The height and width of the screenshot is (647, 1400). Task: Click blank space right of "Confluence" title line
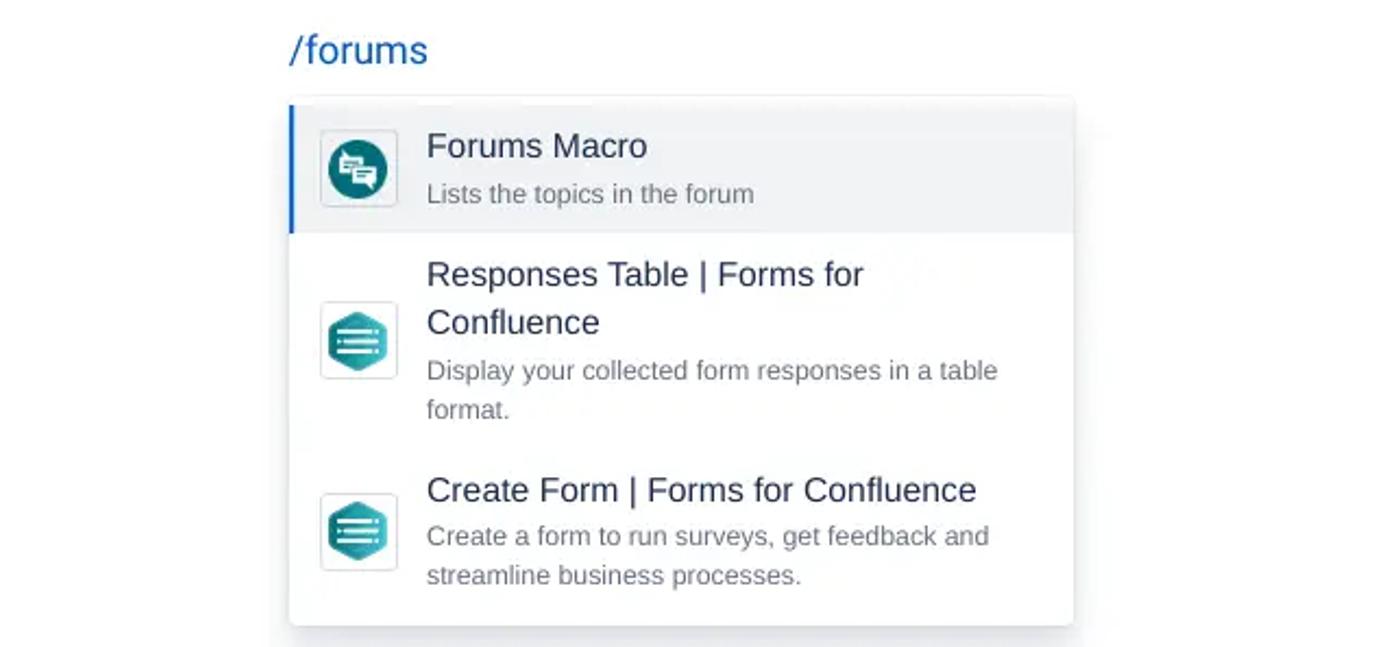(x=820, y=323)
